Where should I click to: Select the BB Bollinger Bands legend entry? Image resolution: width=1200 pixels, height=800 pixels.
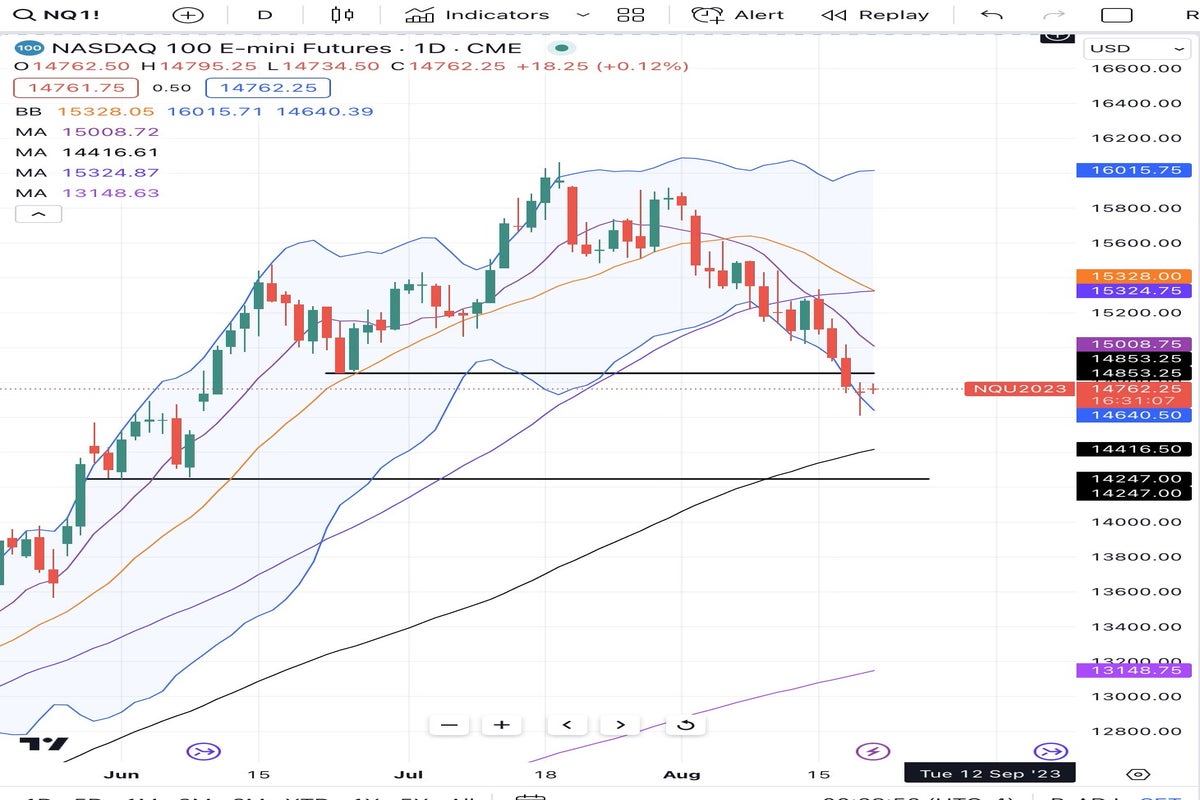click(27, 112)
